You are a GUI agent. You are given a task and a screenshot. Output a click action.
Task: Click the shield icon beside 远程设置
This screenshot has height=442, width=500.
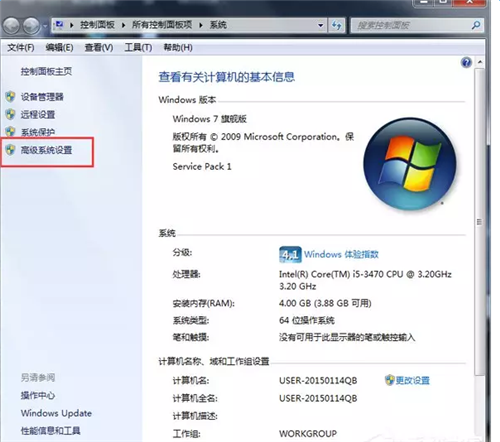(x=10, y=114)
